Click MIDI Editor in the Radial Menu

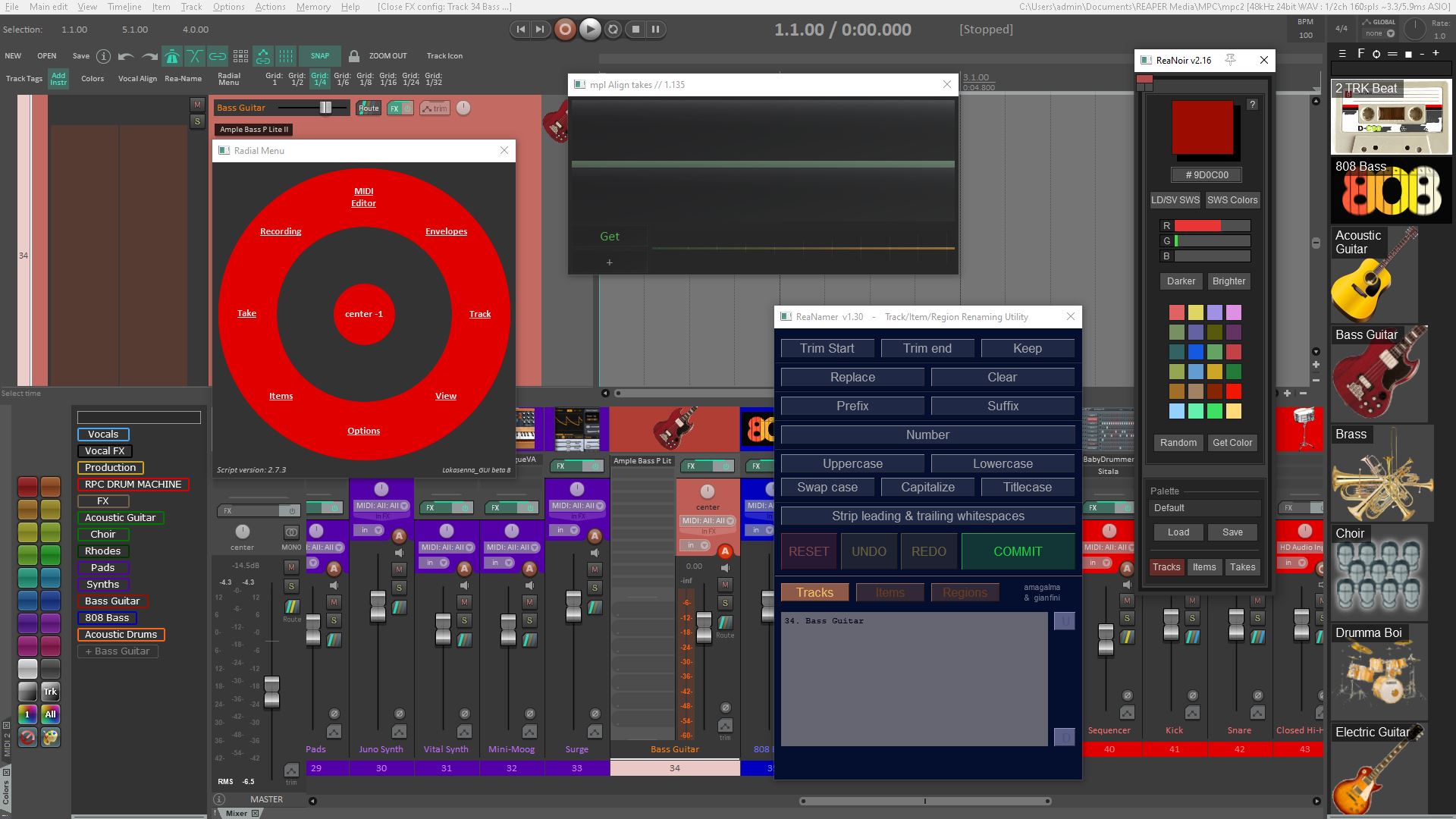coord(363,197)
